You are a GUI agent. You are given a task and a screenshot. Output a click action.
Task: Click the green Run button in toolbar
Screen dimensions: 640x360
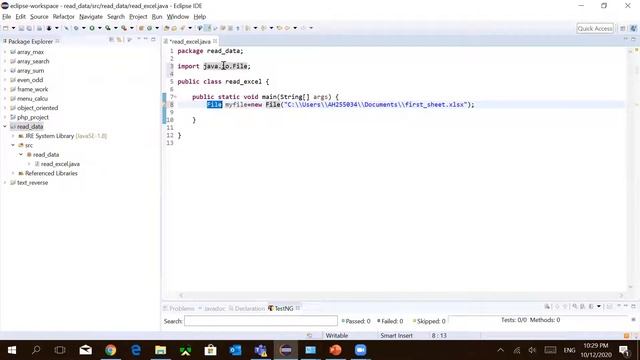pyautogui.click(x=92, y=28)
